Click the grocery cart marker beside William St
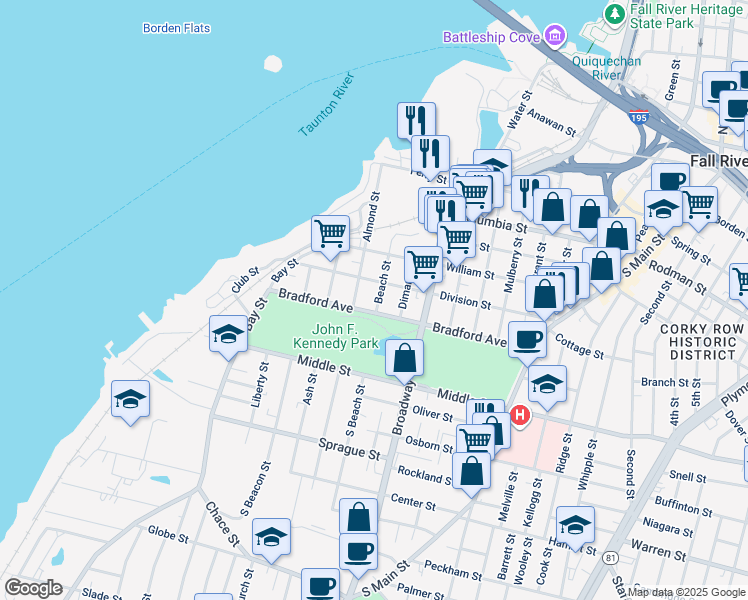 pyautogui.click(x=457, y=242)
